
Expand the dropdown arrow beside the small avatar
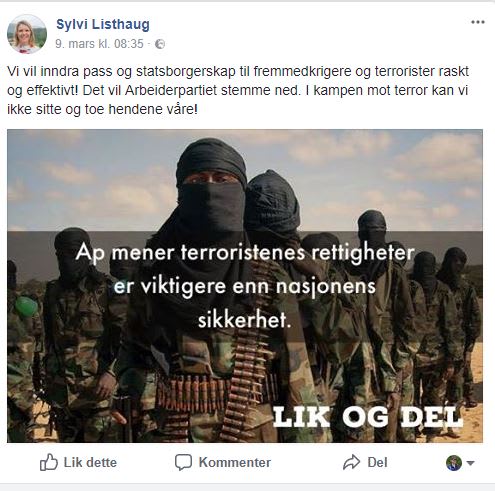pos(470,463)
